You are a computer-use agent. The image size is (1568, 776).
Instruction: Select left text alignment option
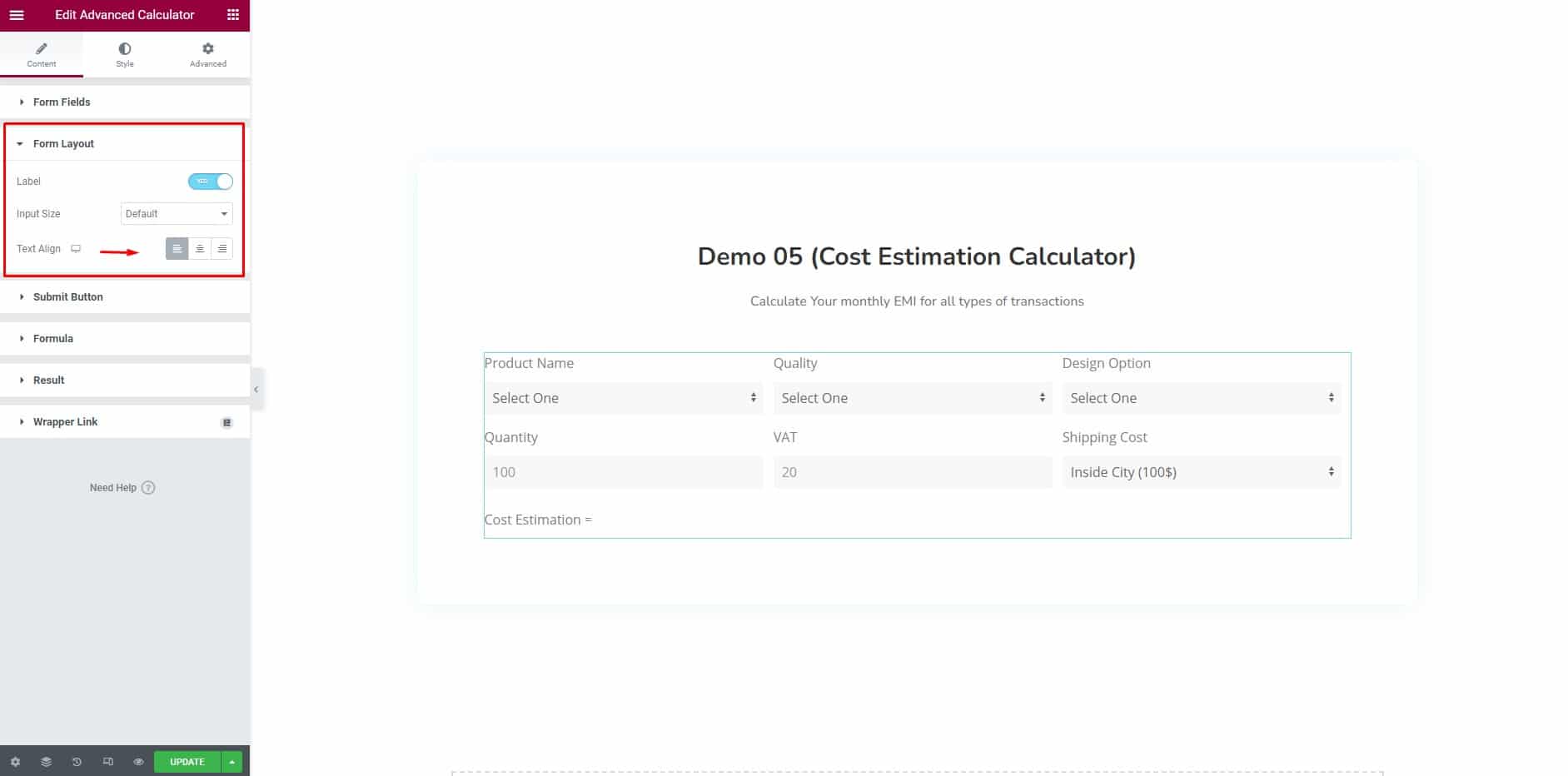point(177,248)
